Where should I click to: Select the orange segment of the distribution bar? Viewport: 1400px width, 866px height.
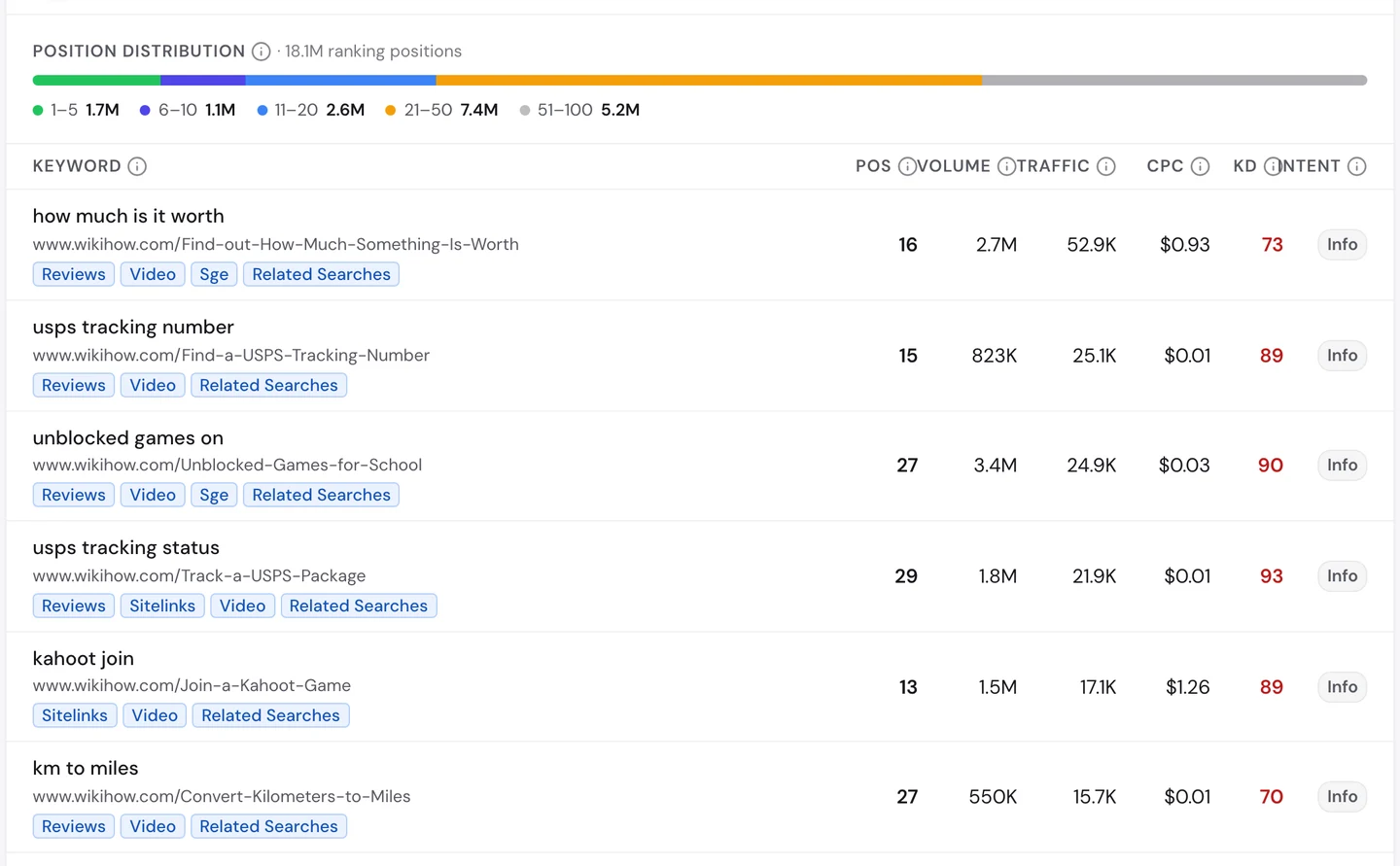(x=709, y=81)
